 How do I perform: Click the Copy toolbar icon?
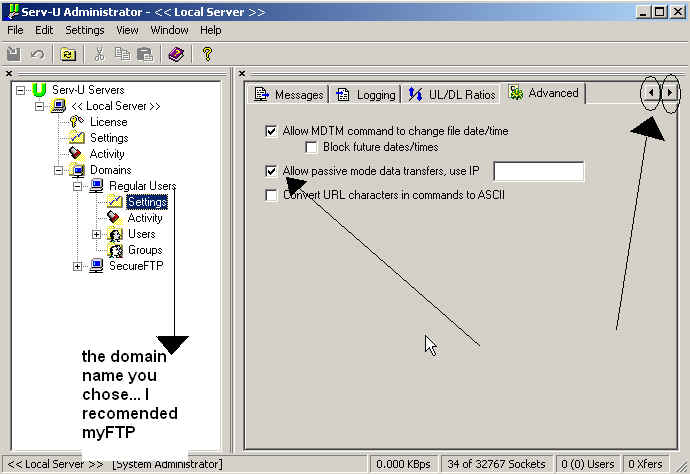(x=122, y=54)
